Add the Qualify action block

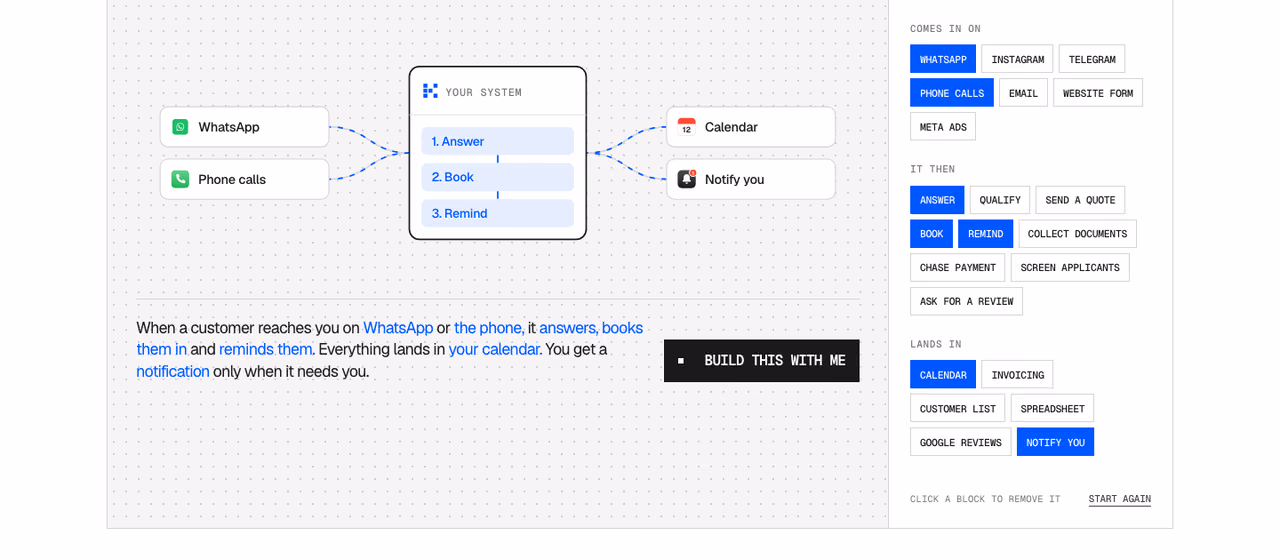point(1000,200)
